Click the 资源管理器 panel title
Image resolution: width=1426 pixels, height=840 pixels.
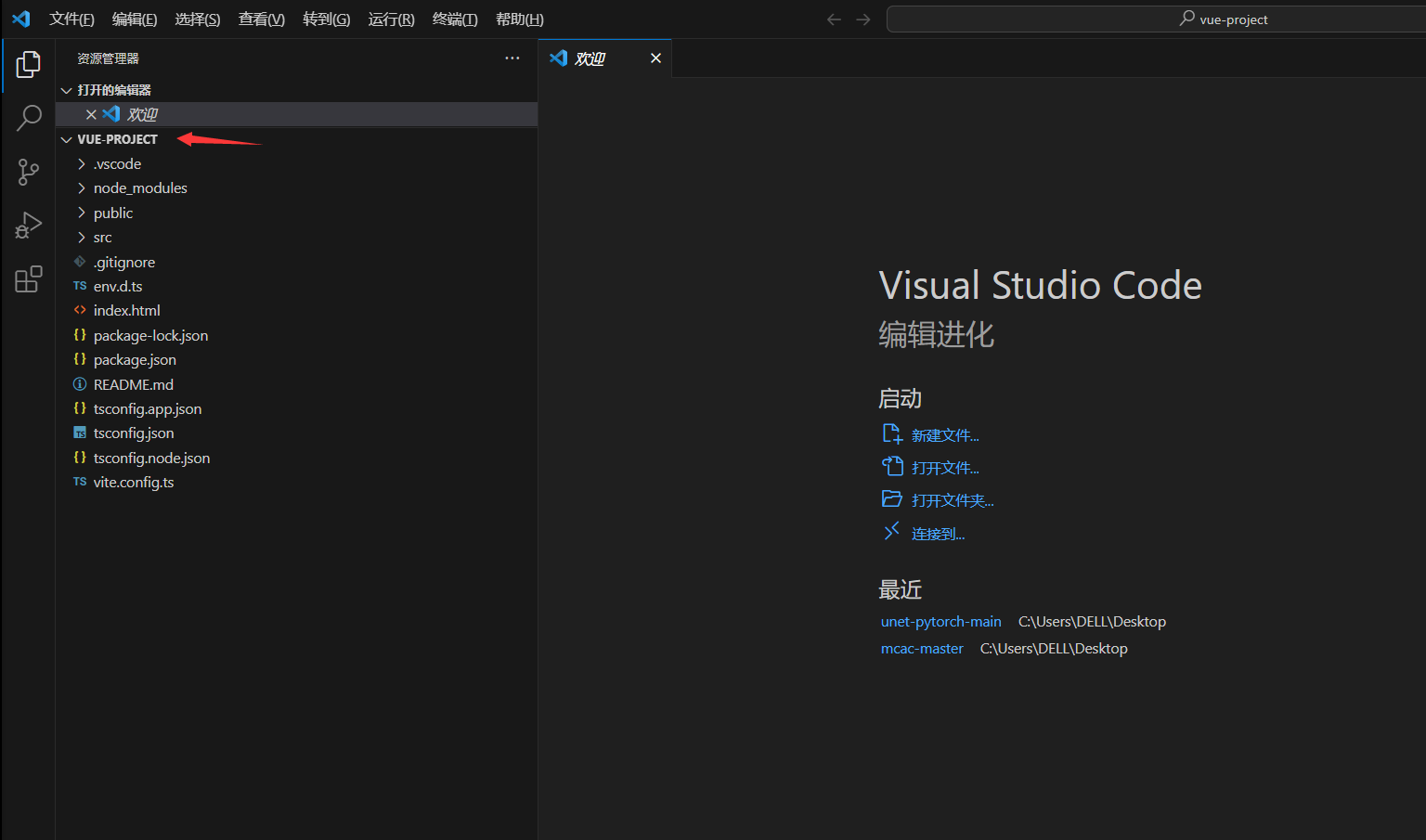(108, 58)
